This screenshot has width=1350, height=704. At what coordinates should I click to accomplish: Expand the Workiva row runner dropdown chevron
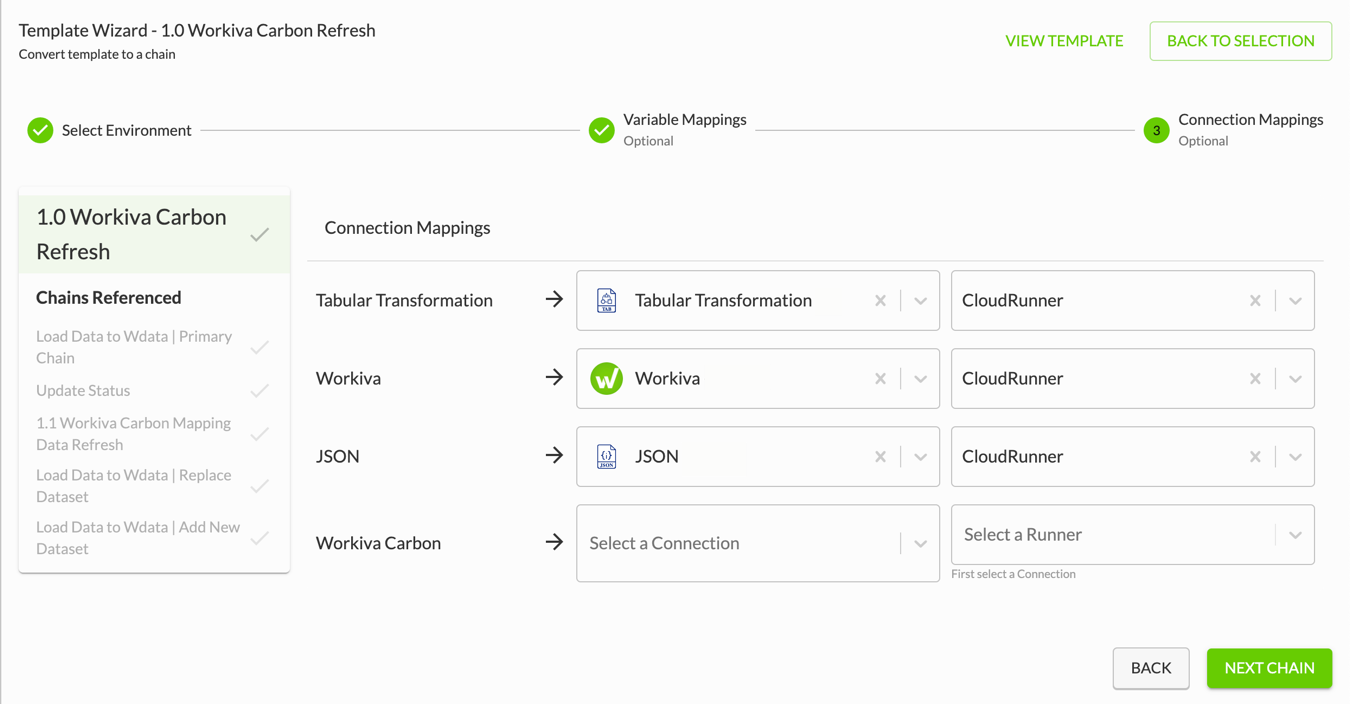point(1295,378)
